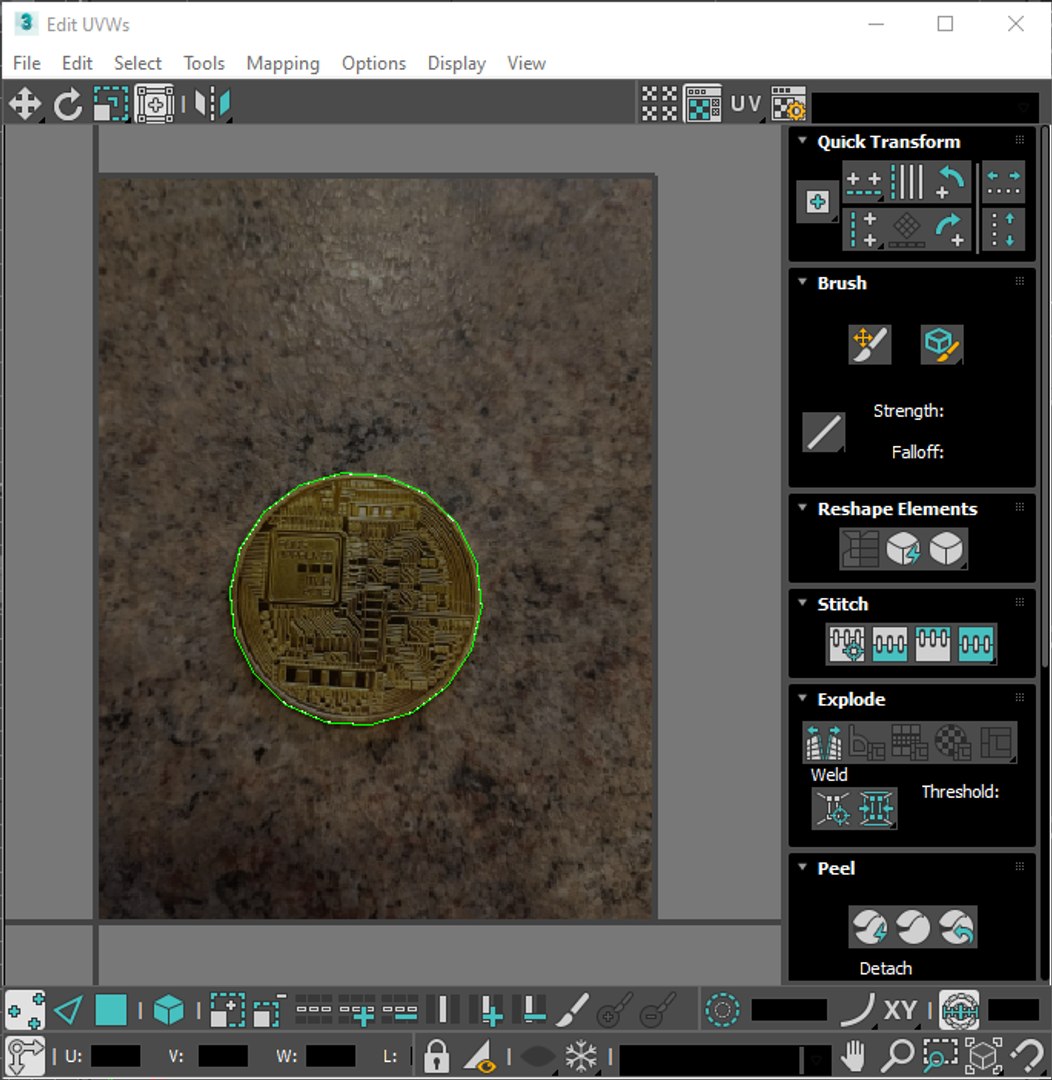Align selection vertically to pivot
The width and height of the screenshot is (1052, 1080).
point(863,229)
